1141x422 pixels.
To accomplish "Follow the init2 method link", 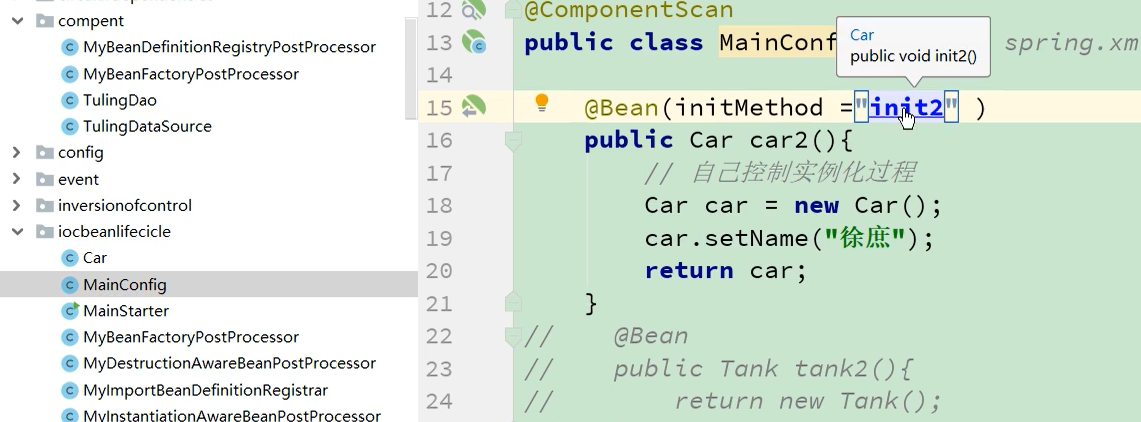I will (x=907, y=108).
